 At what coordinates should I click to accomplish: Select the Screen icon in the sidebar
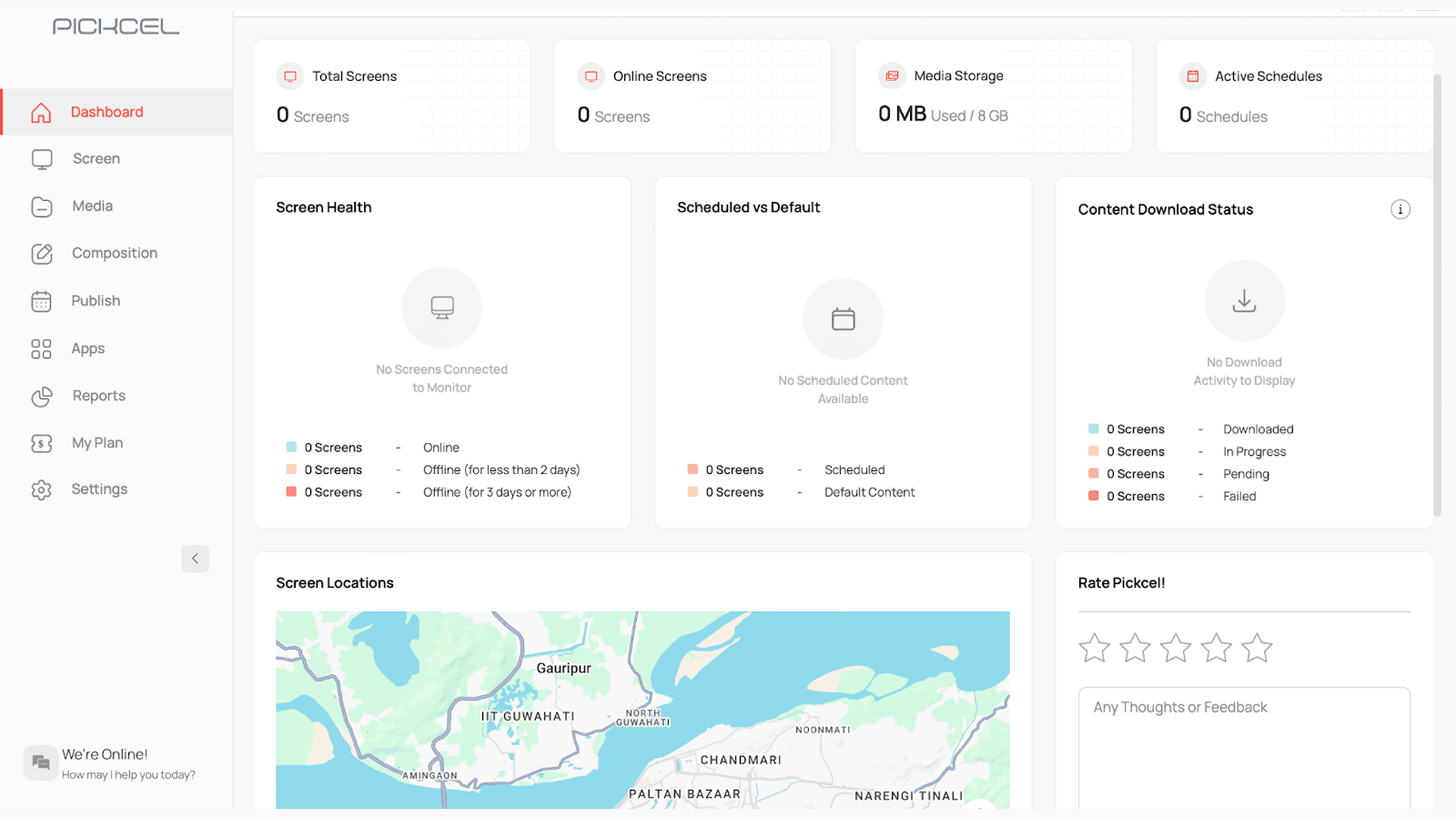42,158
